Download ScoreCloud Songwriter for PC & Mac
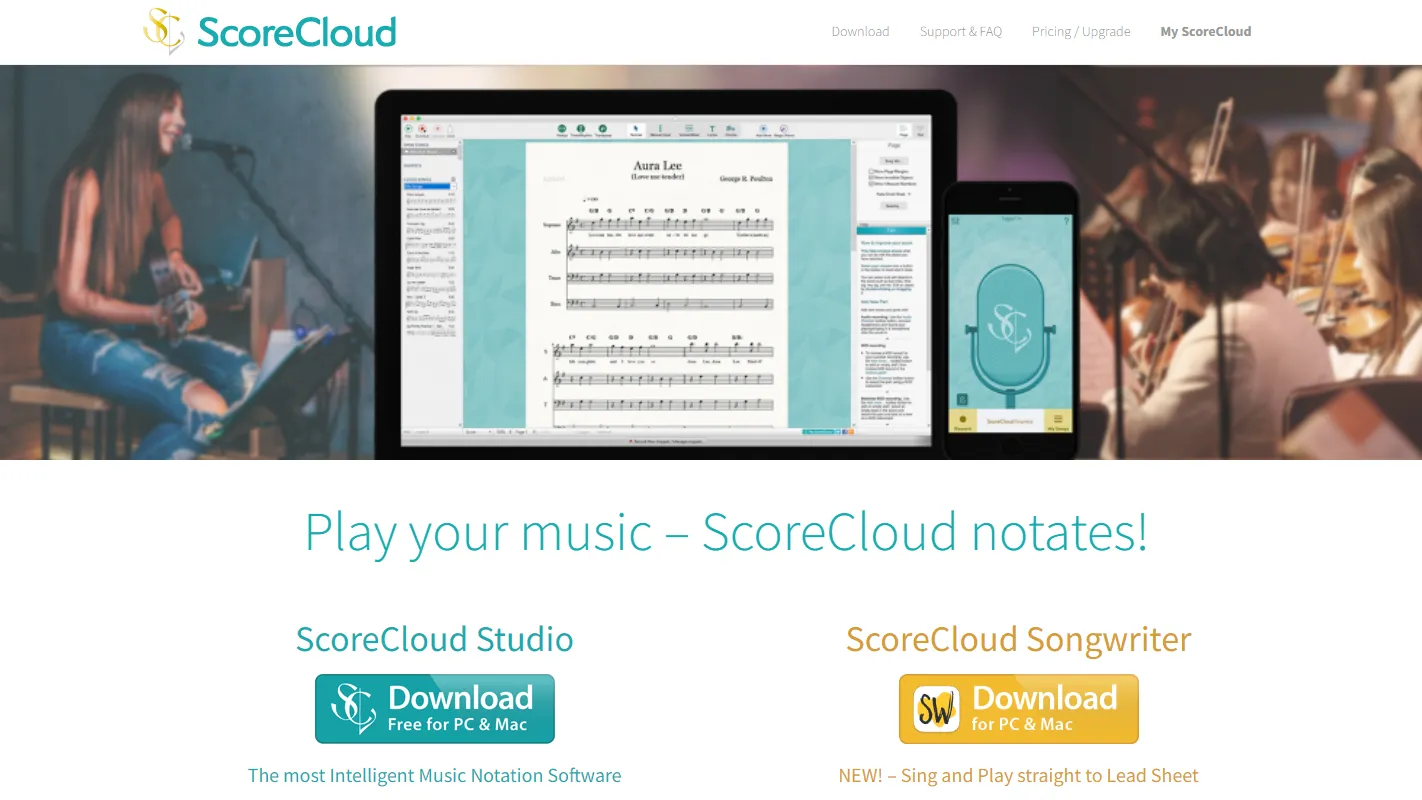1422x800 pixels. (x=1018, y=708)
